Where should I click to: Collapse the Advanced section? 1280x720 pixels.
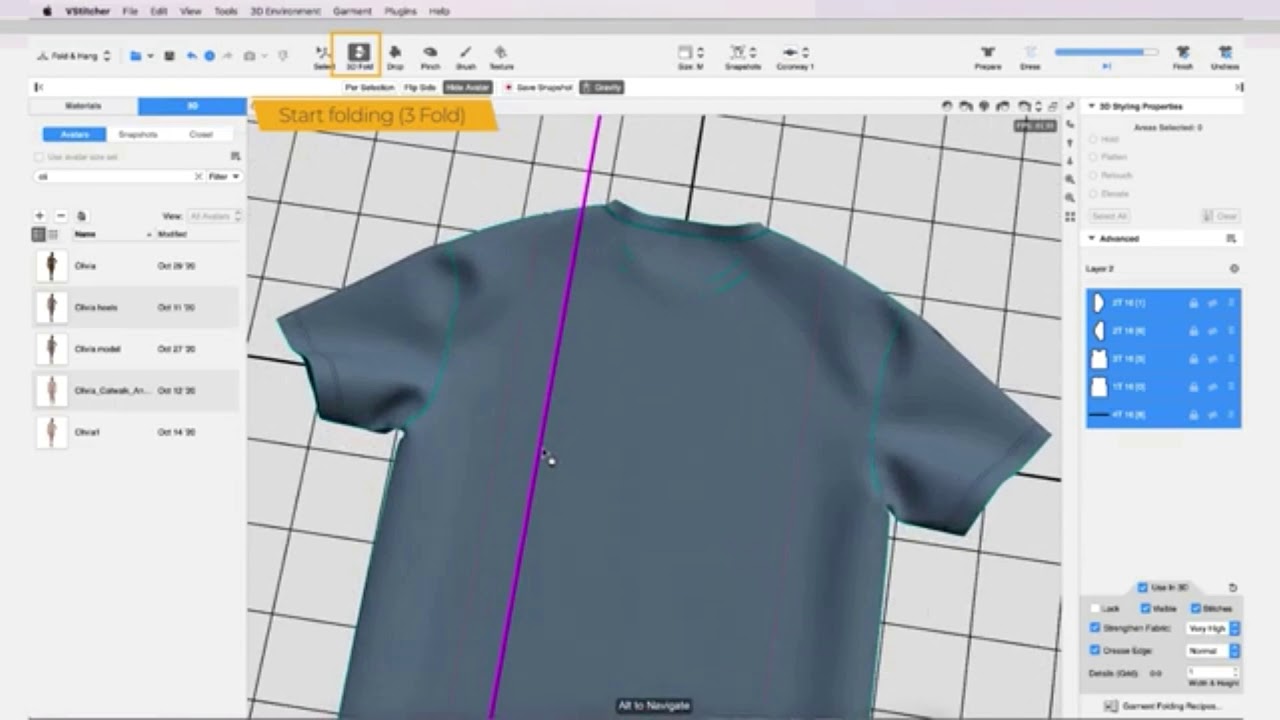pos(1091,238)
